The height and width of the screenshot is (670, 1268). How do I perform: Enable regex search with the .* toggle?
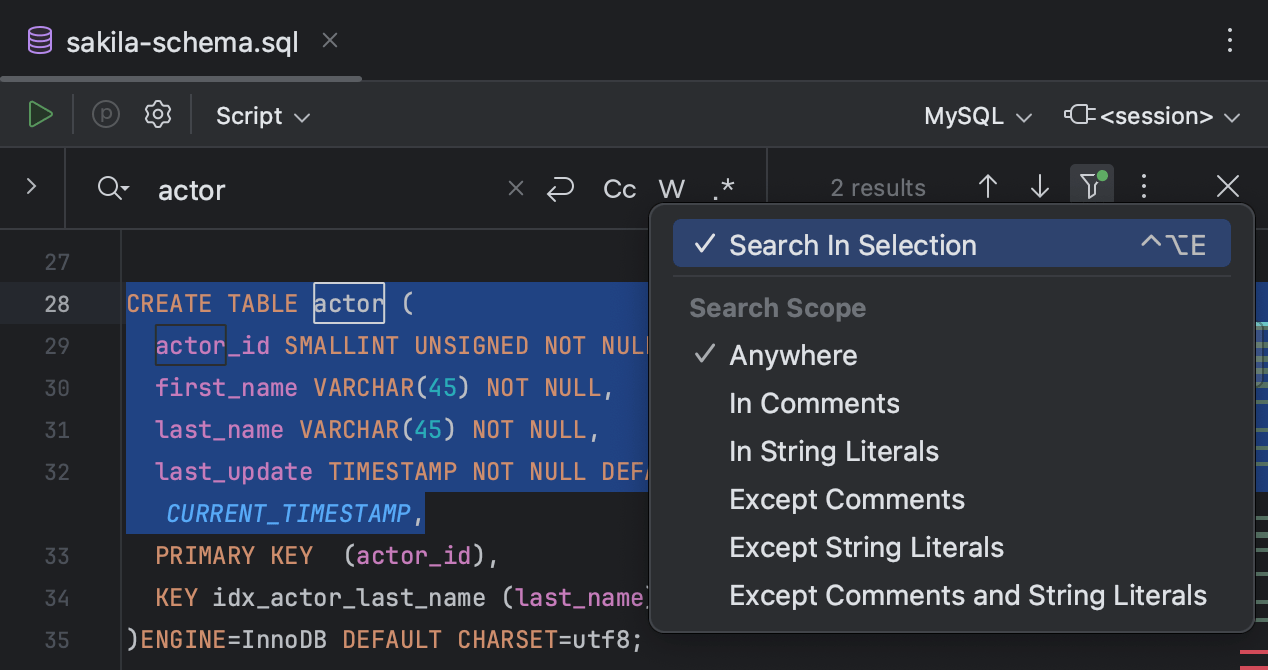click(723, 188)
